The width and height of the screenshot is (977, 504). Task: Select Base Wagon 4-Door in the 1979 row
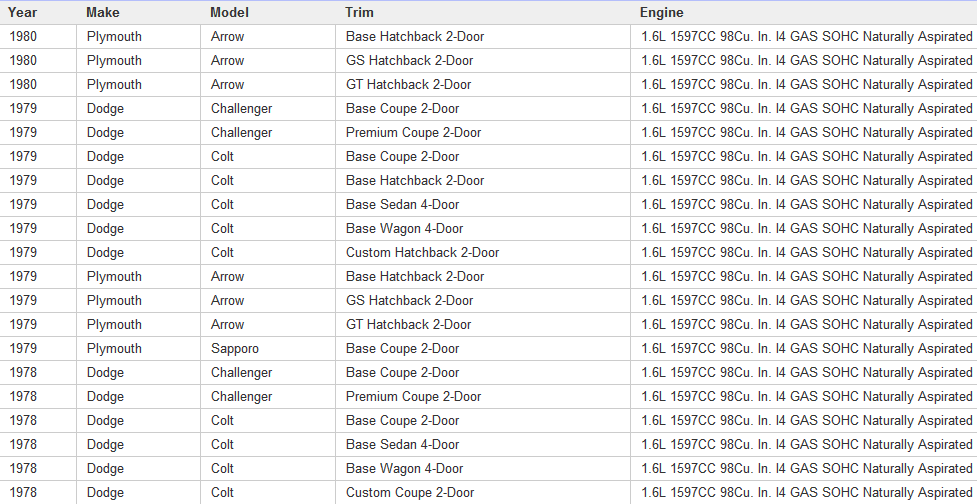click(x=404, y=228)
